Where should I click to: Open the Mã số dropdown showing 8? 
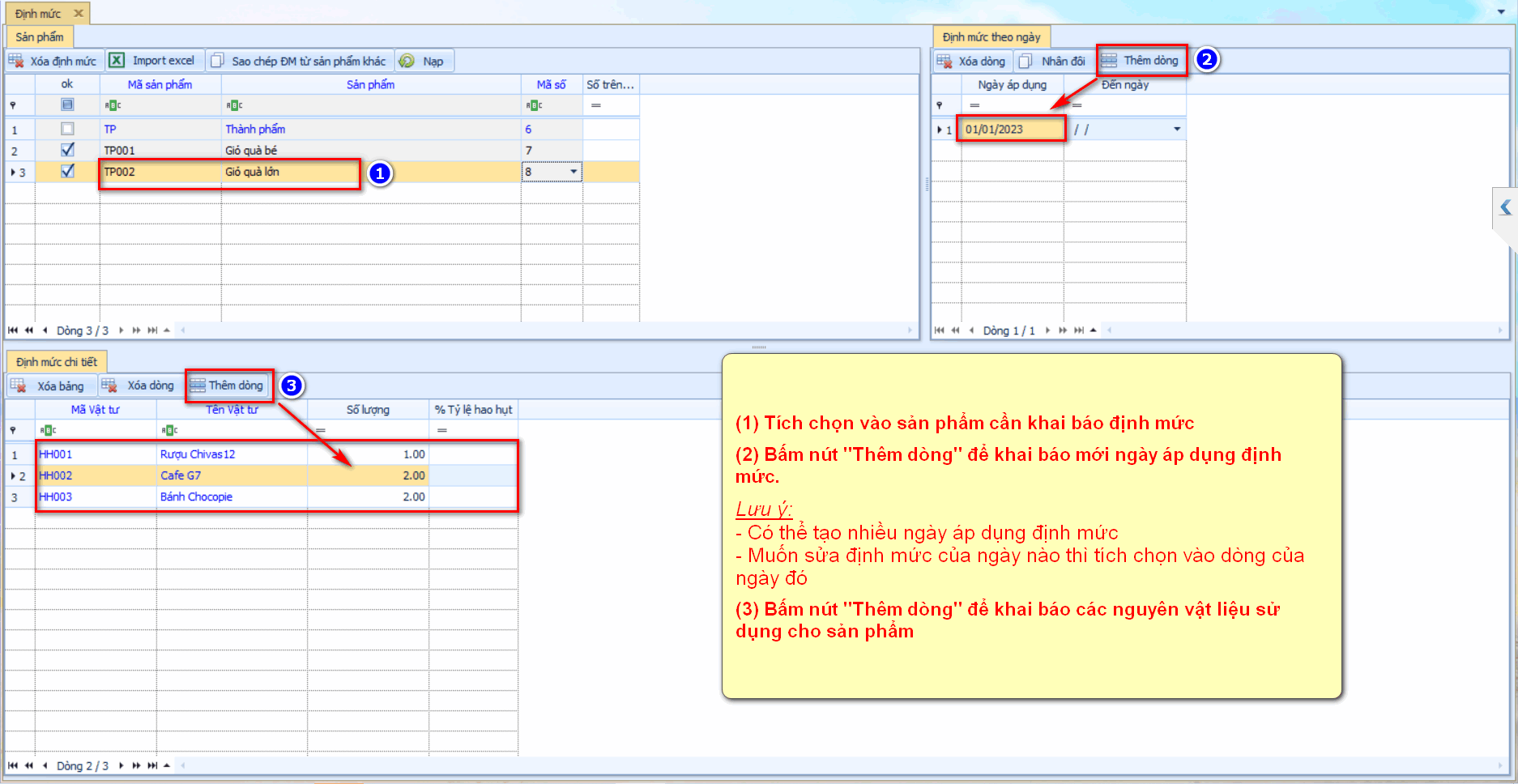(574, 172)
